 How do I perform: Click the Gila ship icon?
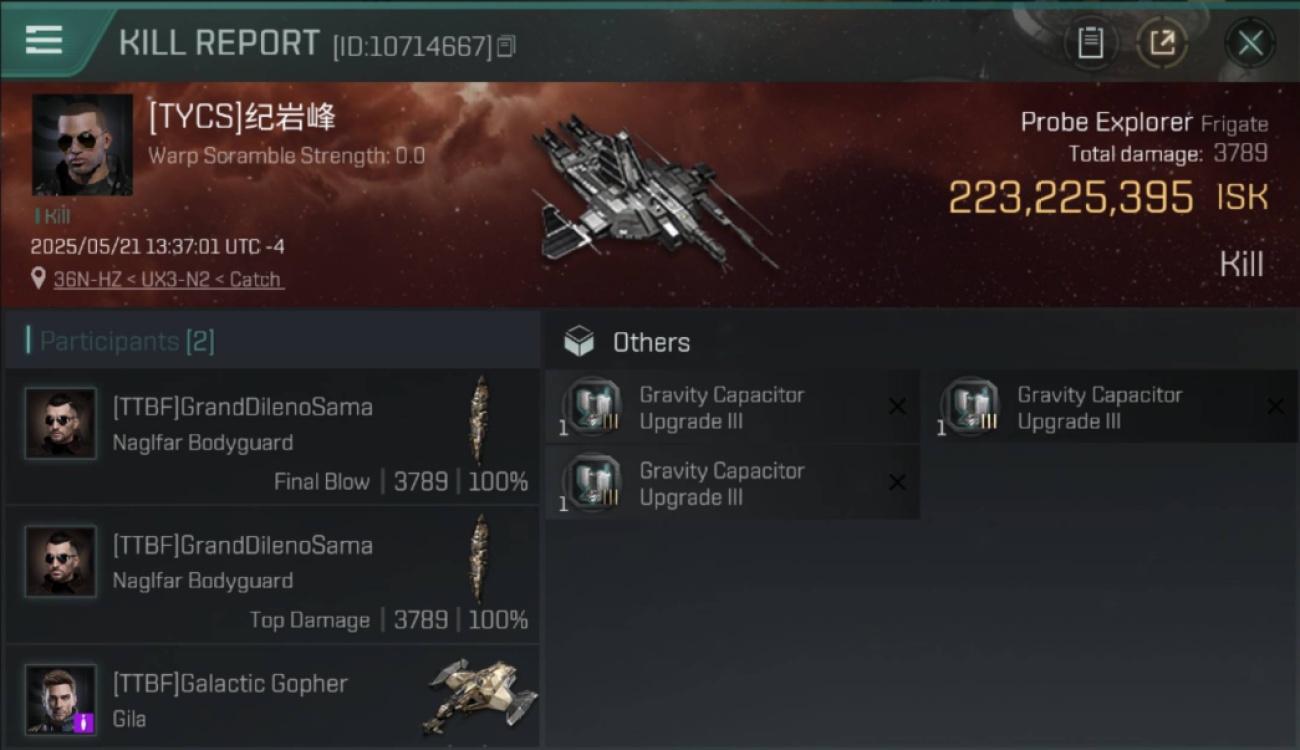[480, 696]
